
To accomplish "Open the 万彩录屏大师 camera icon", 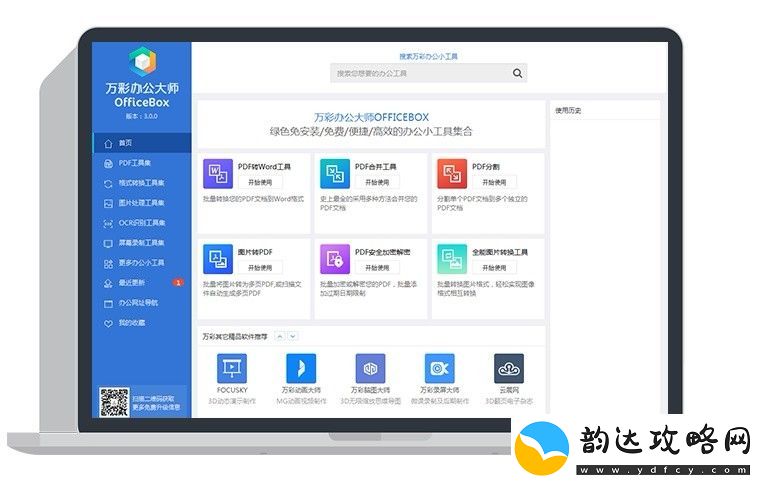I will click(x=440, y=368).
